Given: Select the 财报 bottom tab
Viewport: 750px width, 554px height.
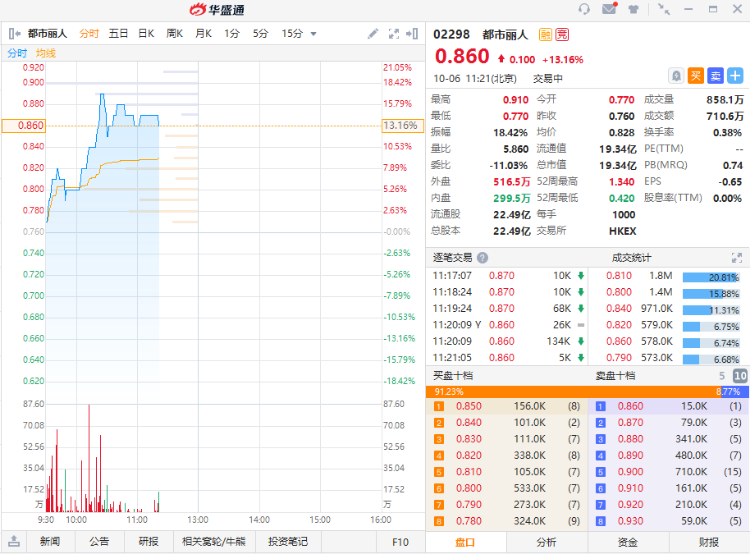Looking at the screenshot, I should (709, 542).
